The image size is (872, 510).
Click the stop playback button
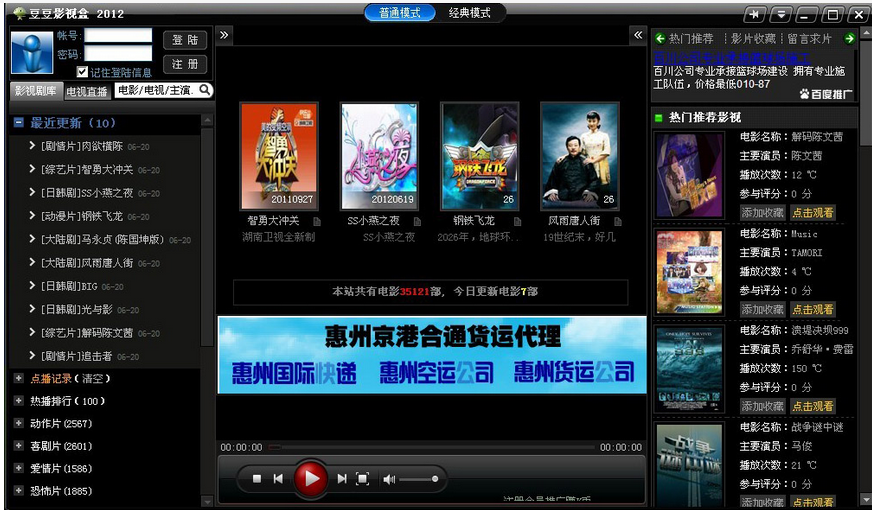coord(257,479)
